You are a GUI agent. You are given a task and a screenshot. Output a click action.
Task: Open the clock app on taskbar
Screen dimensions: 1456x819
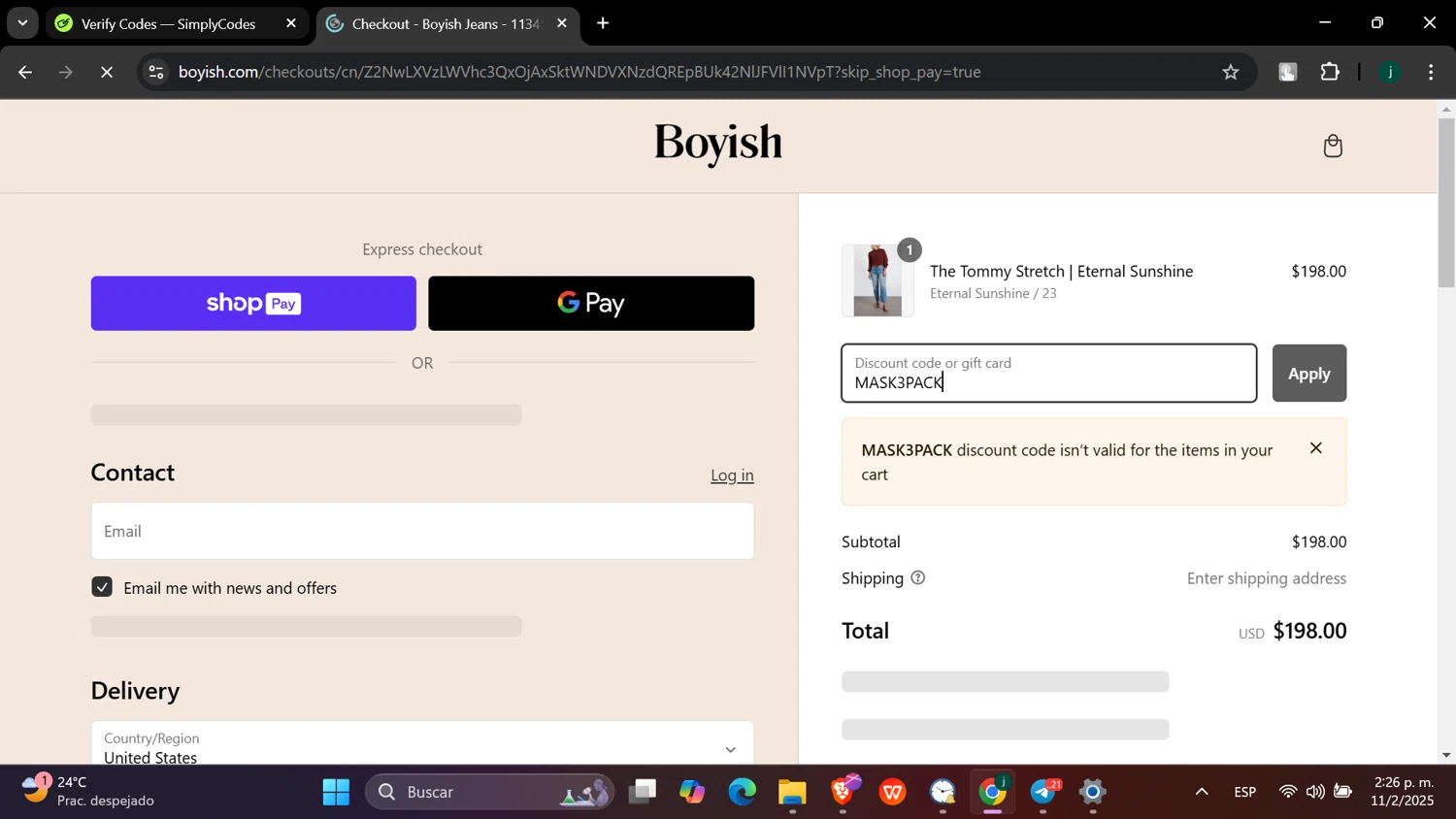[943, 792]
